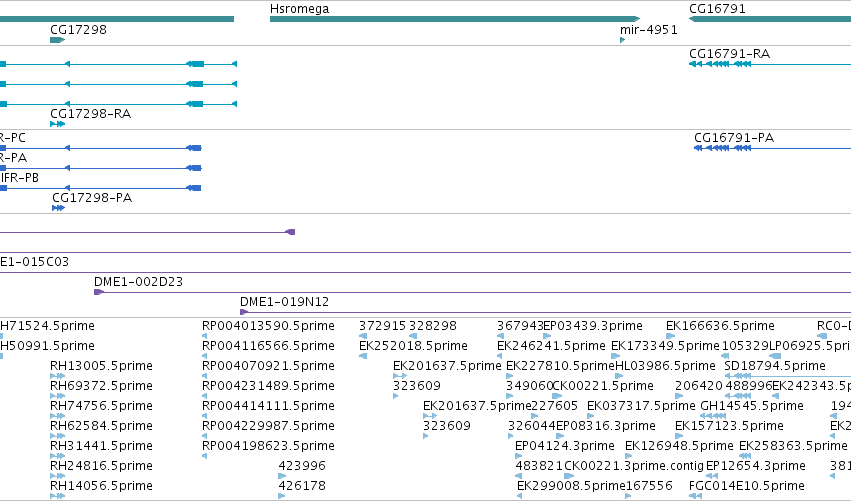Open the EK258363.5prime EST label
Image resolution: width=851 pixels, height=501 pixels.
(793, 446)
